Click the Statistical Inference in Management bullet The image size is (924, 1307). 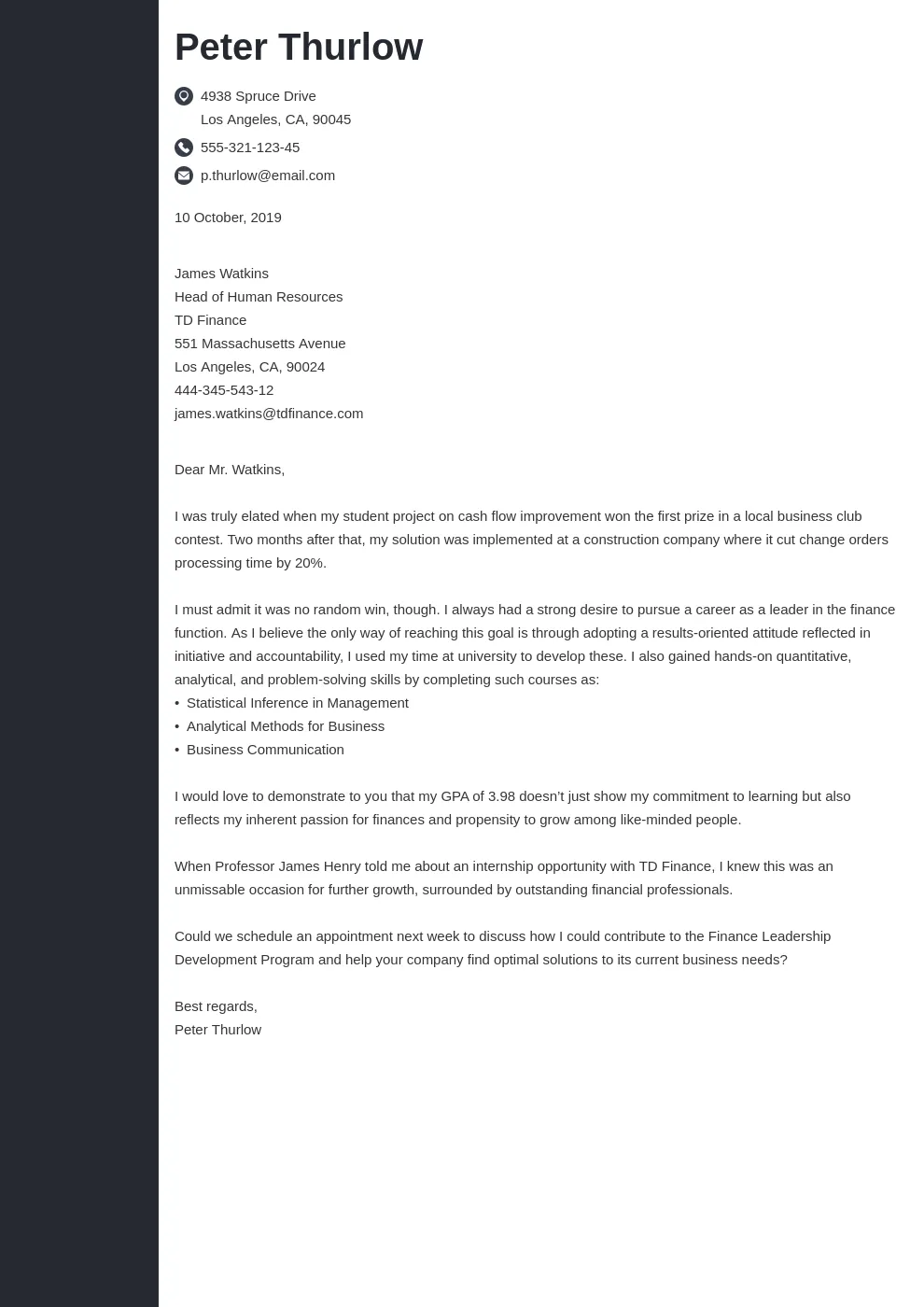pos(298,703)
